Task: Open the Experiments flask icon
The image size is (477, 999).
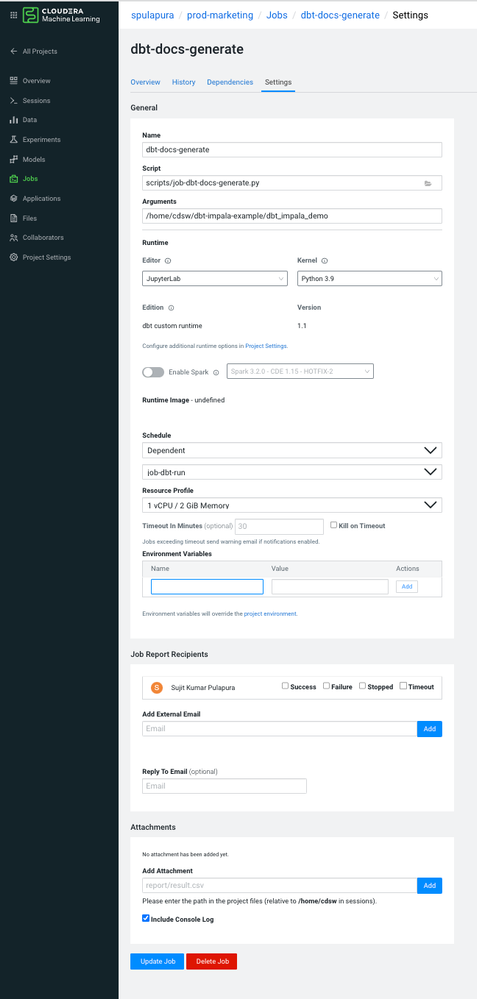Action: [x=13, y=140]
